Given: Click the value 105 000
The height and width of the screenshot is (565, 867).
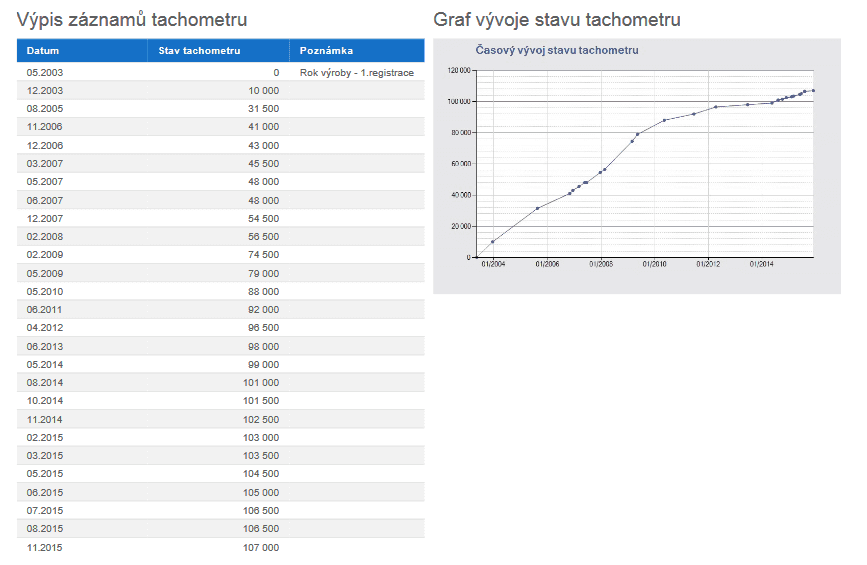Looking at the screenshot, I should [x=261, y=493].
